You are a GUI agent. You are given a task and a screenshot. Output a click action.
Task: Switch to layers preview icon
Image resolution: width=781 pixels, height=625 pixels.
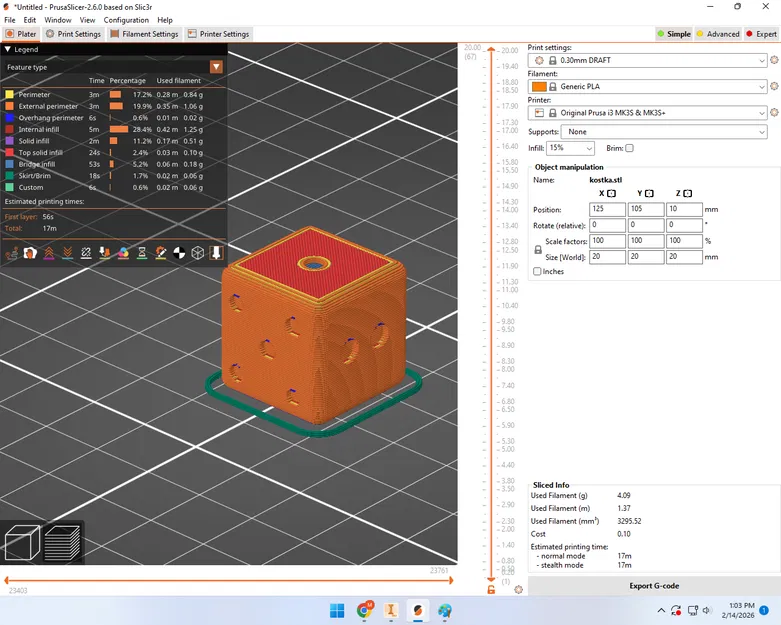point(62,543)
